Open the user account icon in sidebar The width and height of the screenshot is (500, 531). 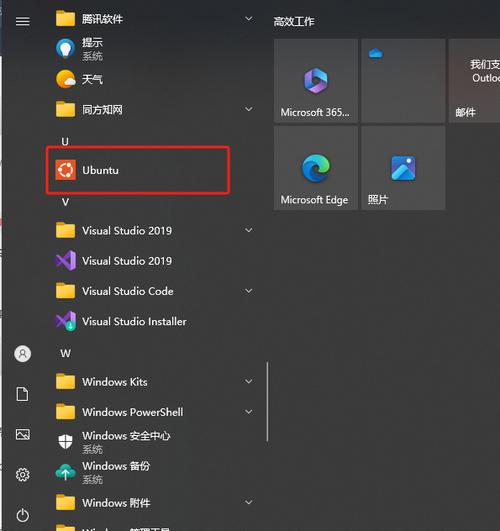[23, 354]
